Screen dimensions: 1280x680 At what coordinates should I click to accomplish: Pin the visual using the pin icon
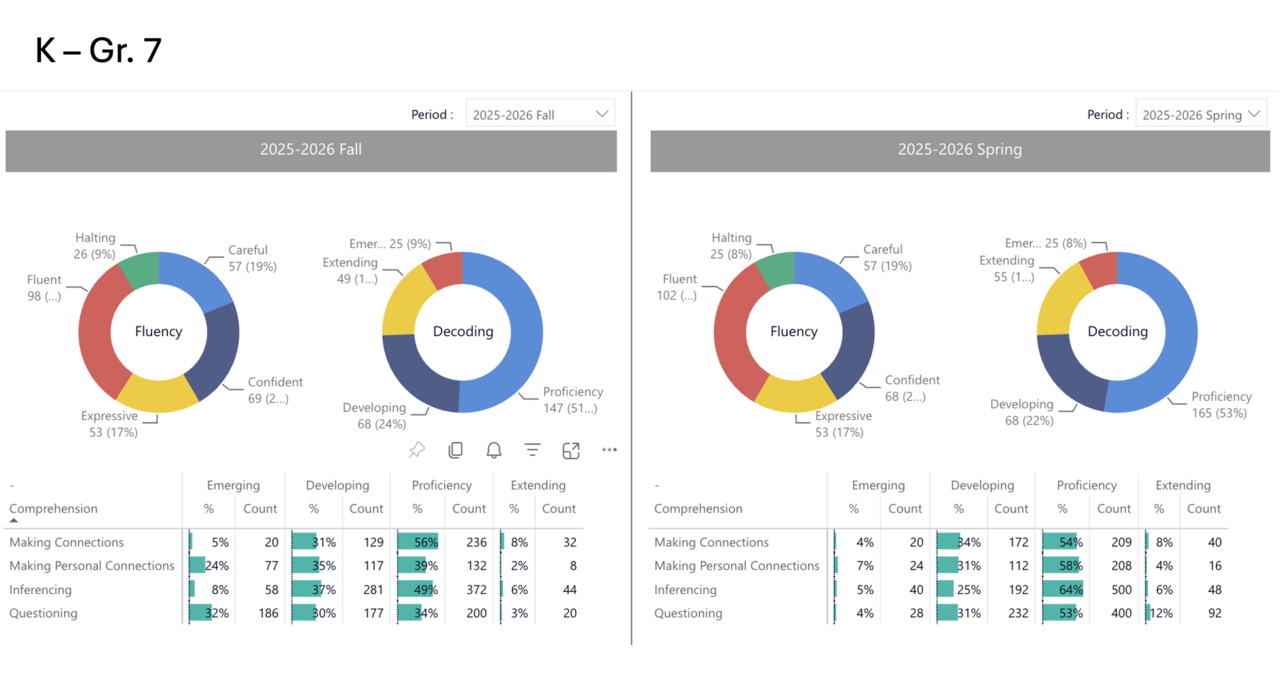(x=417, y=450)
